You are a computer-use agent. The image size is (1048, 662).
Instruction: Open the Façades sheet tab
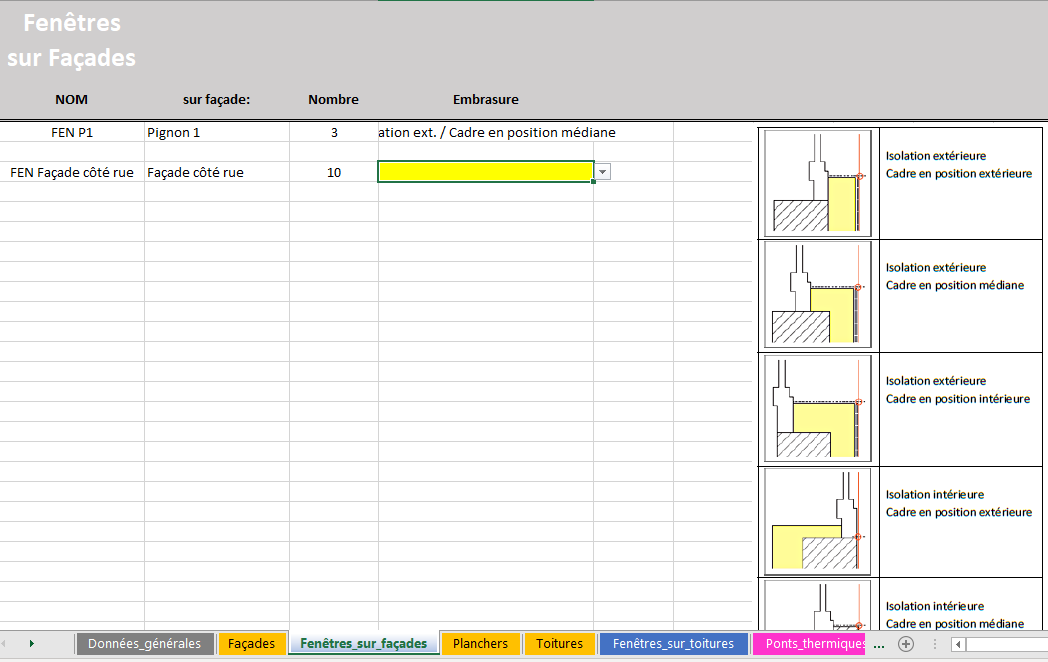[x=251, y=644]
